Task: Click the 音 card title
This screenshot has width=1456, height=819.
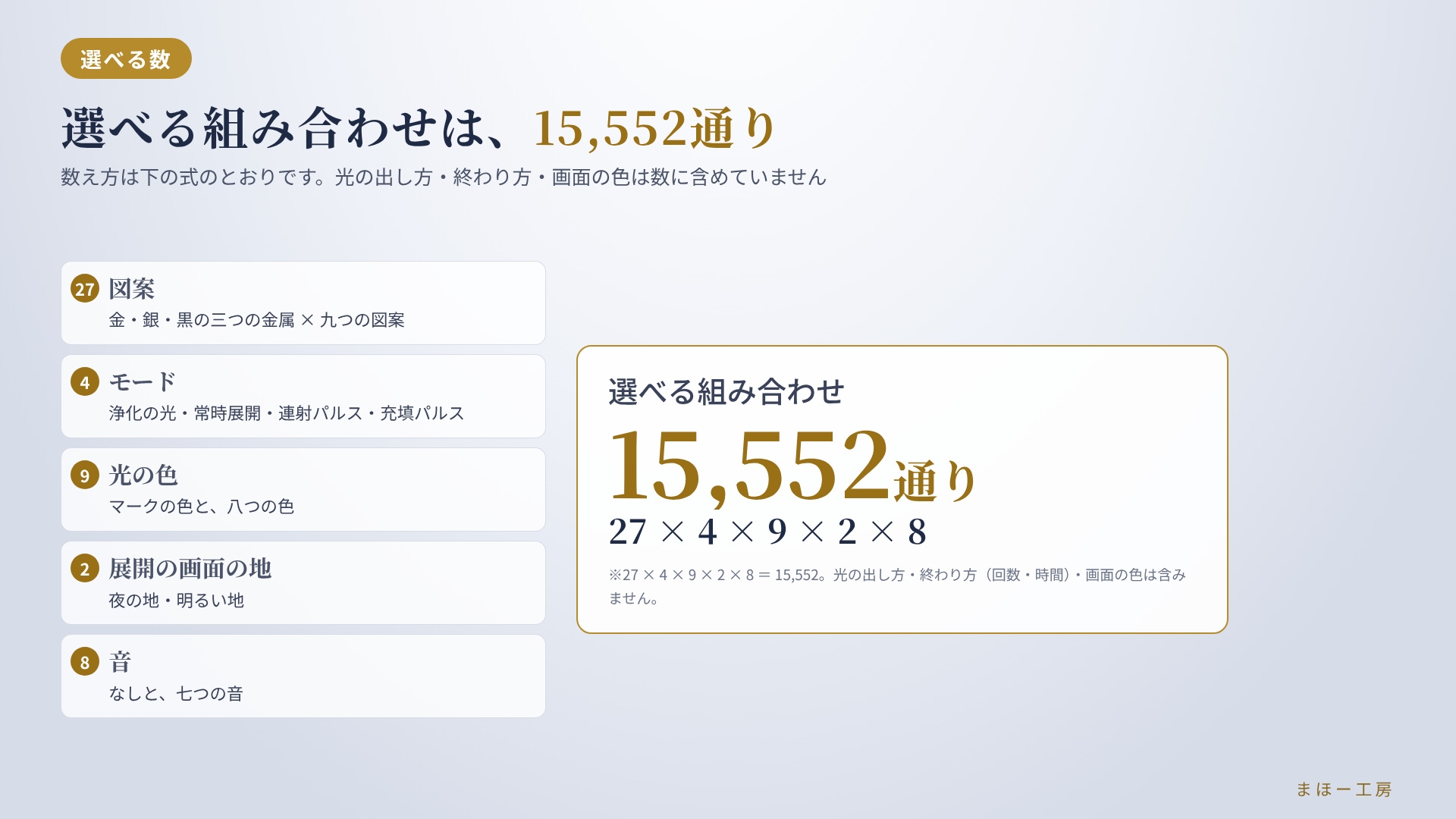Action: coord(120,662)
